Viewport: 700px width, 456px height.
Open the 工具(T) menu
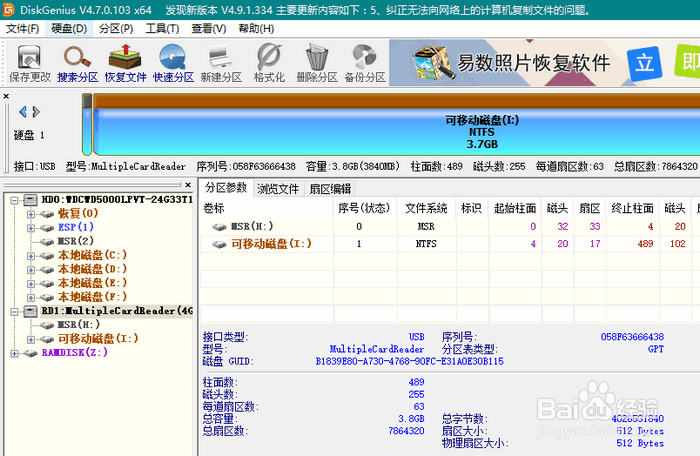click(162, 29)
